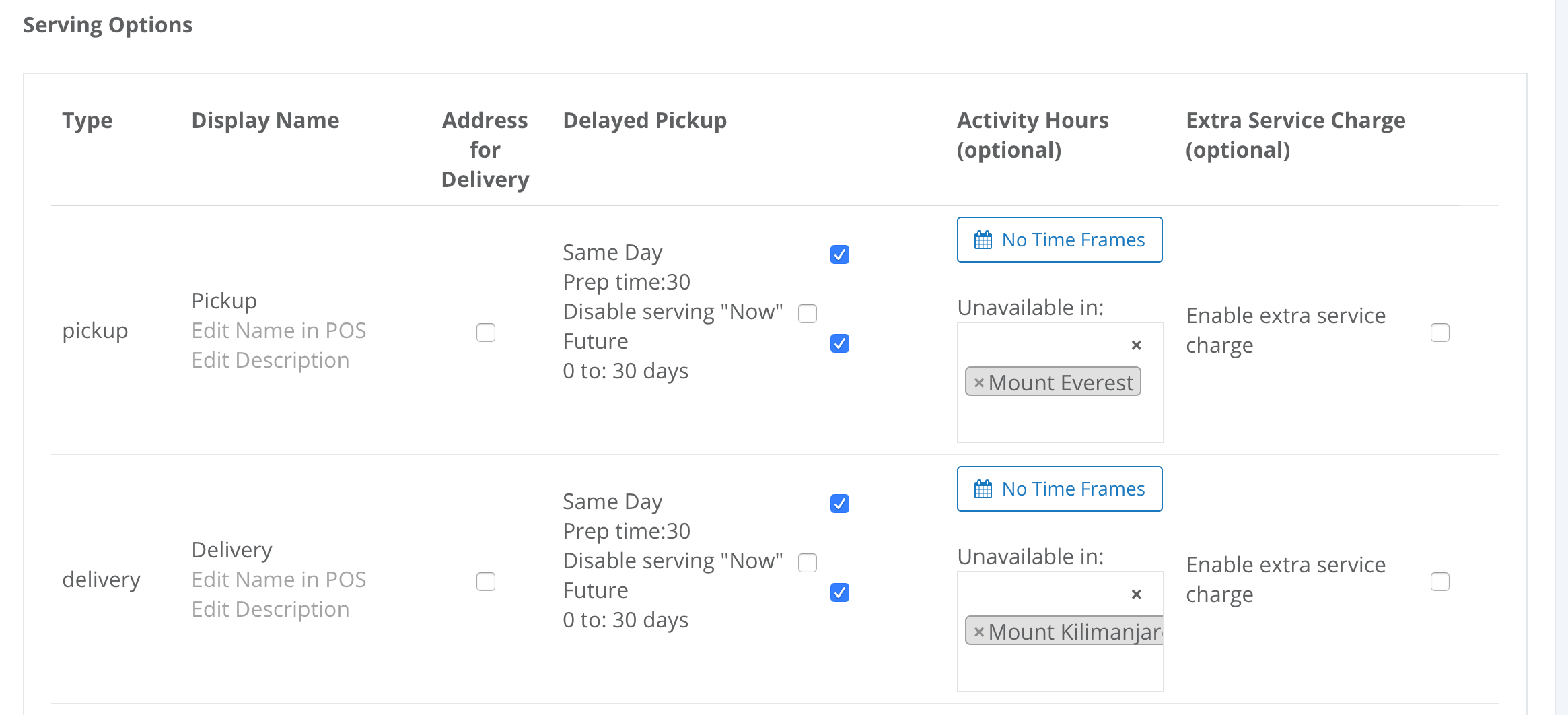Click Edit Description for Pickup
This screenshot has width=1568, height=715.
coord(271,360)
